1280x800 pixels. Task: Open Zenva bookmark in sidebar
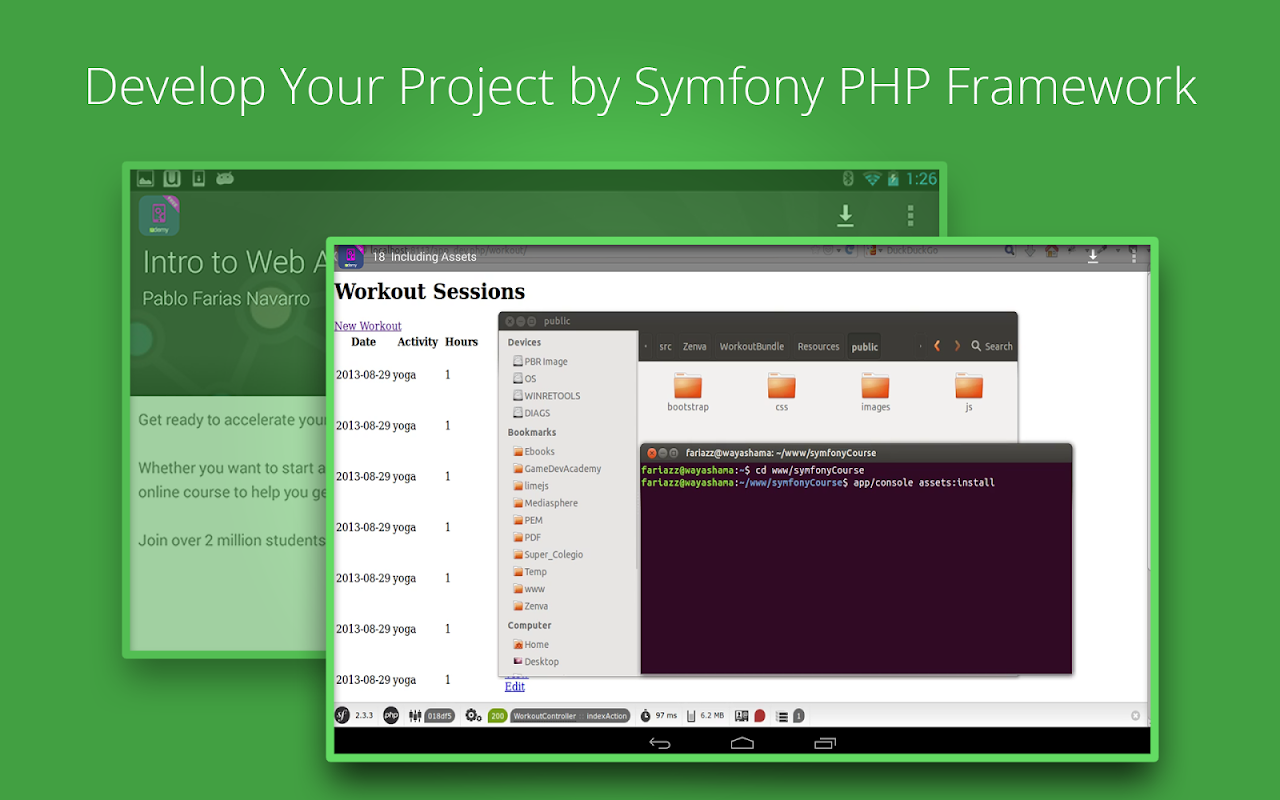pos(530,605)
